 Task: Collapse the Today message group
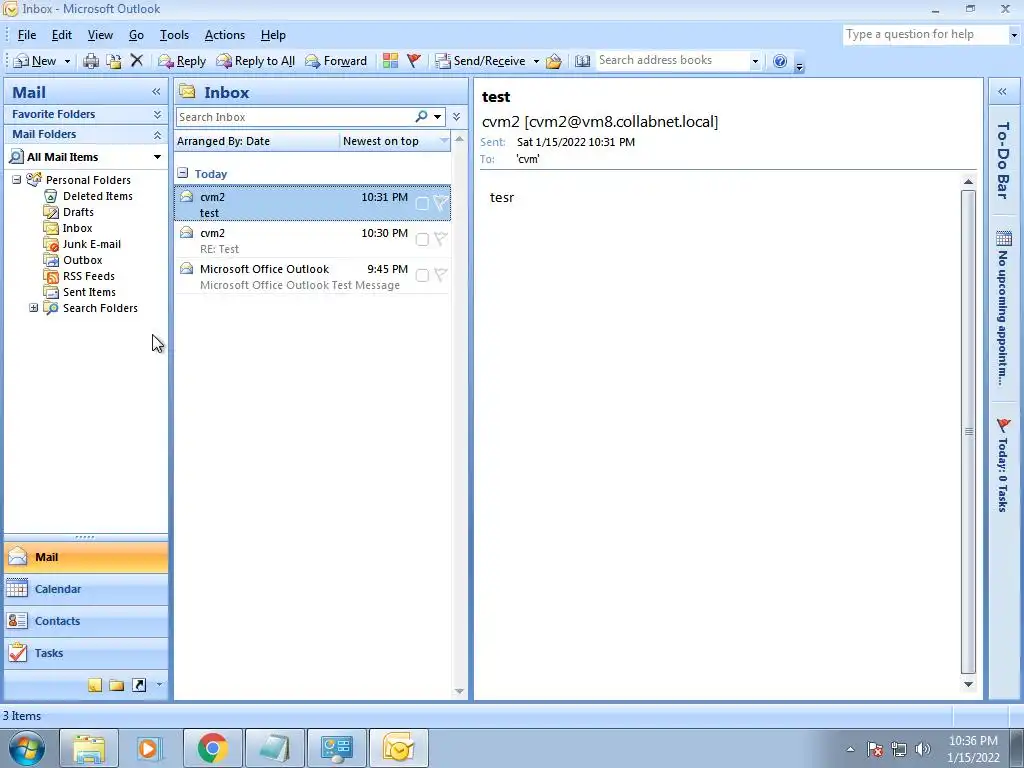[183, 173]
